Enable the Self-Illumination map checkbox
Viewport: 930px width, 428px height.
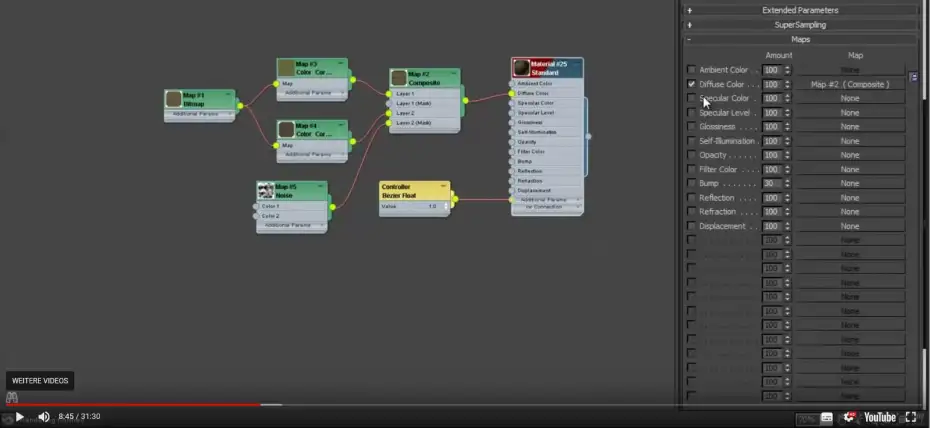tap(691, 141)
